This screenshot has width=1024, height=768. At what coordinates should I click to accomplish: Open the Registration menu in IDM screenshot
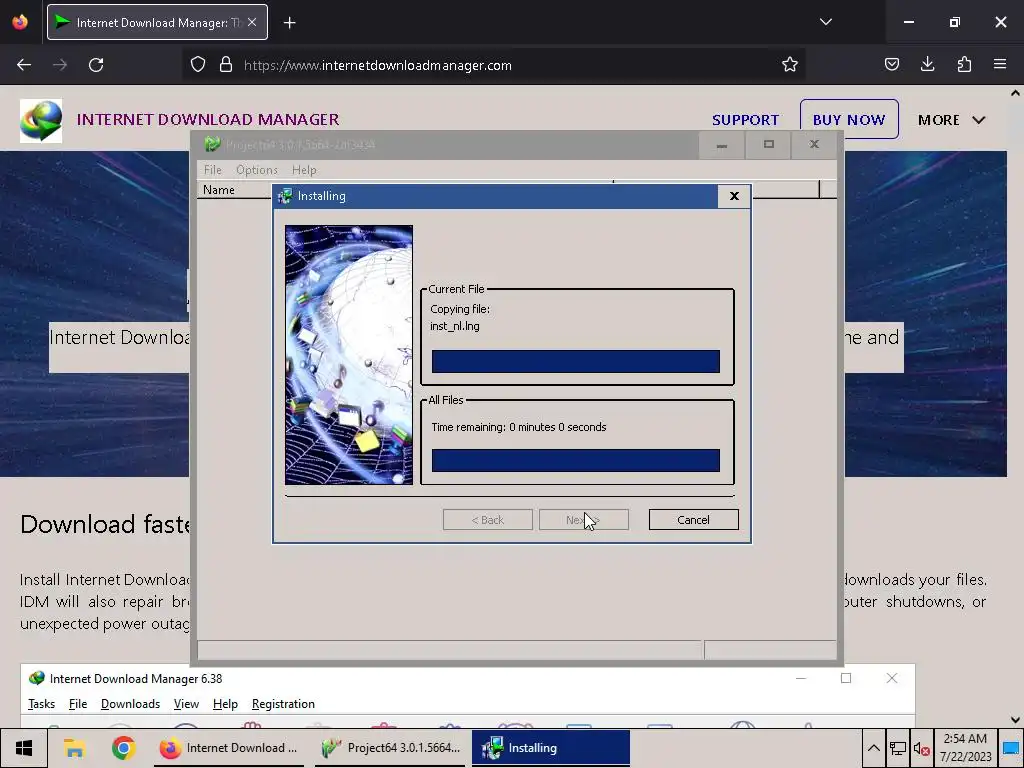click(283, 704)
